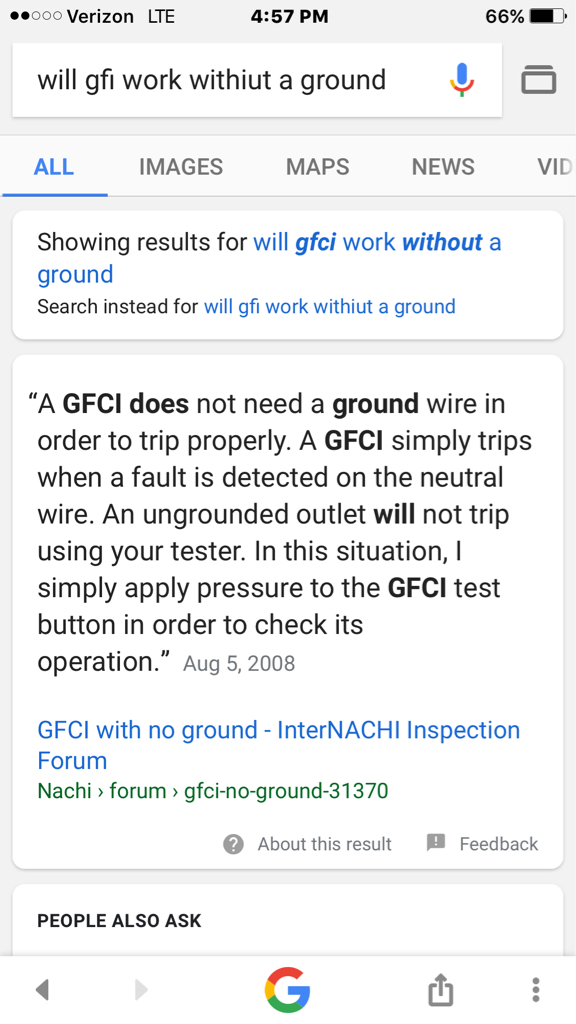
Task: Open the three-dot more options menu
Action: (x=536, y=989)
